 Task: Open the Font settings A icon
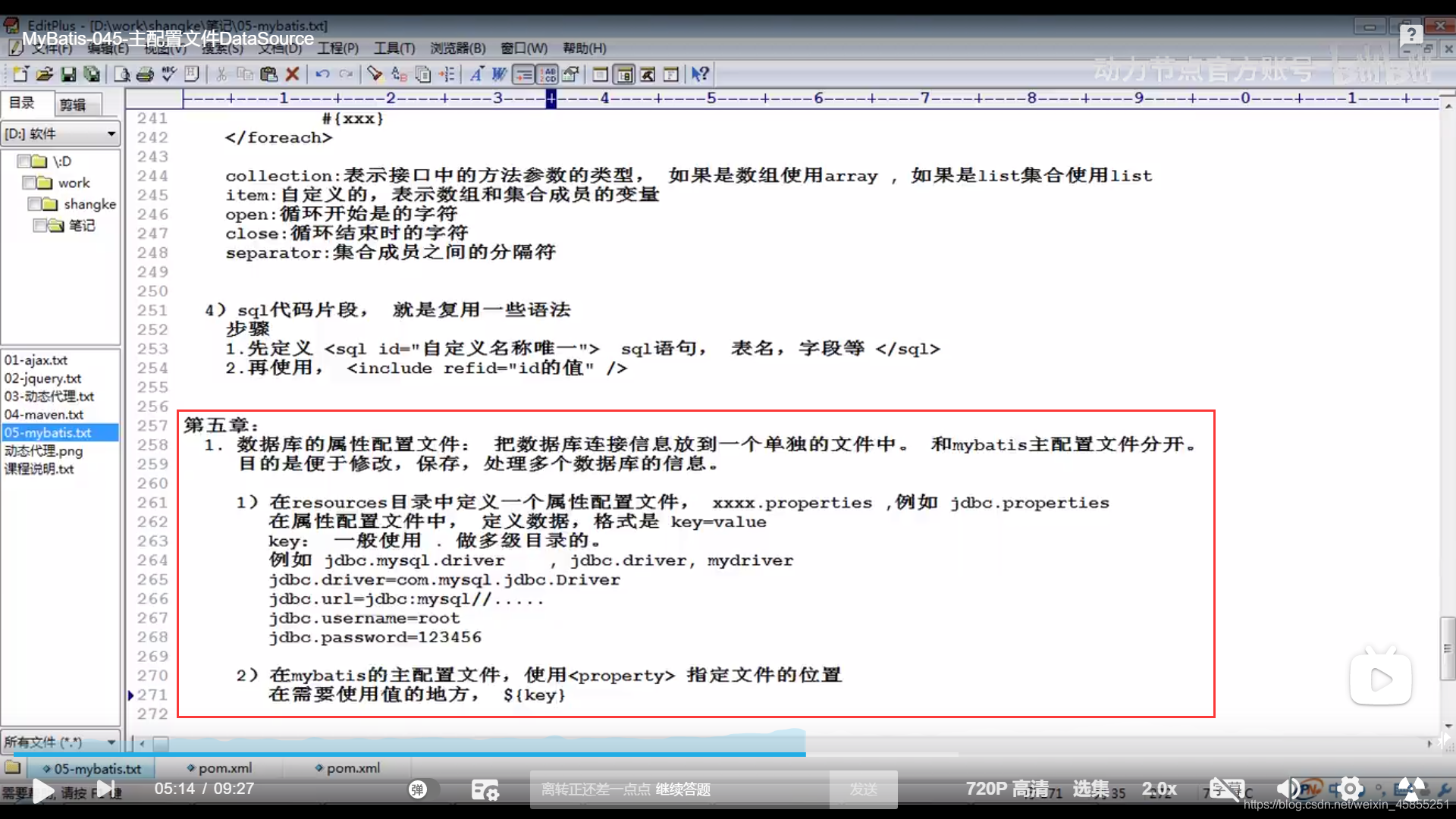(476, 74)
